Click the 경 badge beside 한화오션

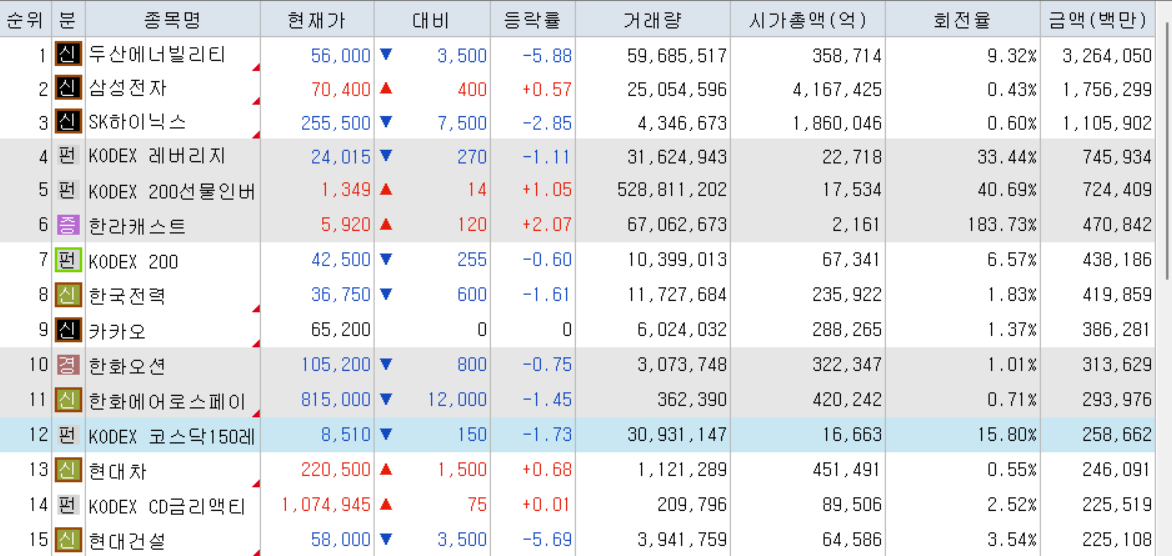pos(67,365)
